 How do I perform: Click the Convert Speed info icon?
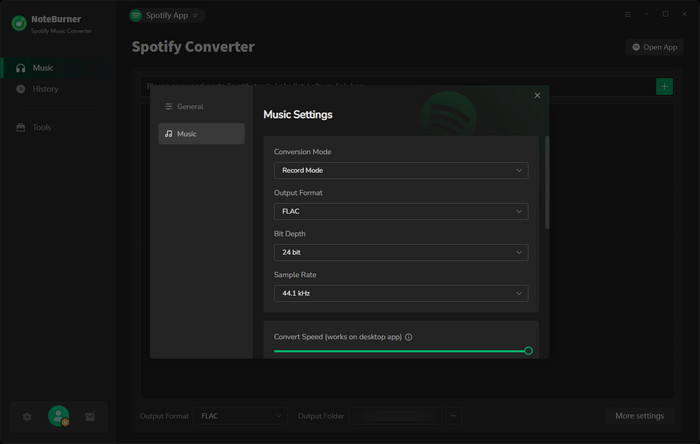click(409, 337)
